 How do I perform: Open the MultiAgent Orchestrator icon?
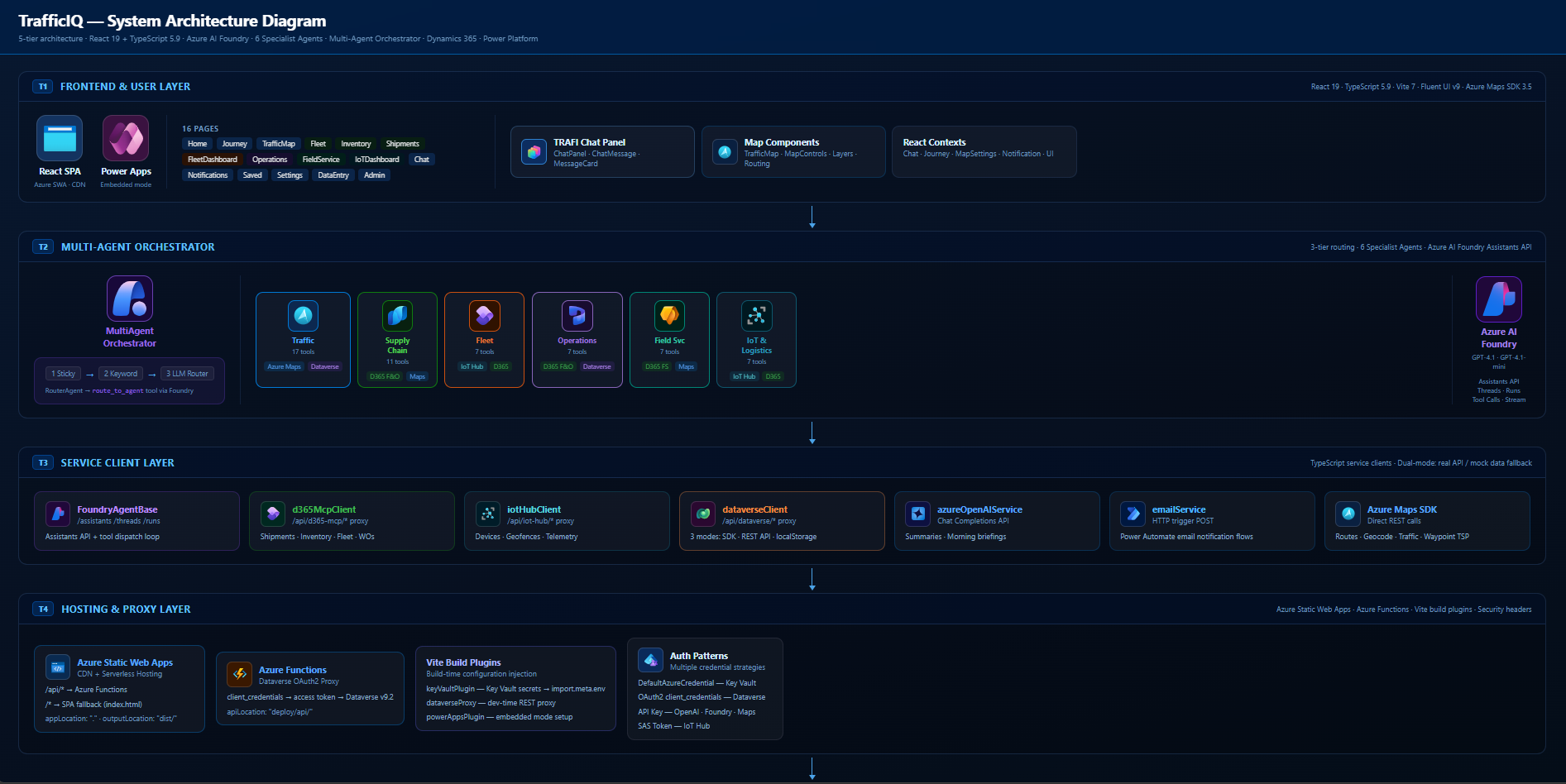[x=130, y=299]
